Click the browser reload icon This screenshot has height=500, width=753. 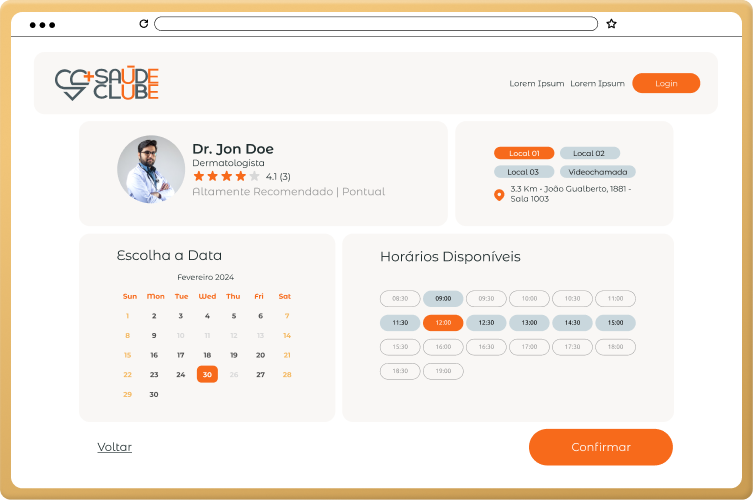pyautogui.click(x=143, y=23)
